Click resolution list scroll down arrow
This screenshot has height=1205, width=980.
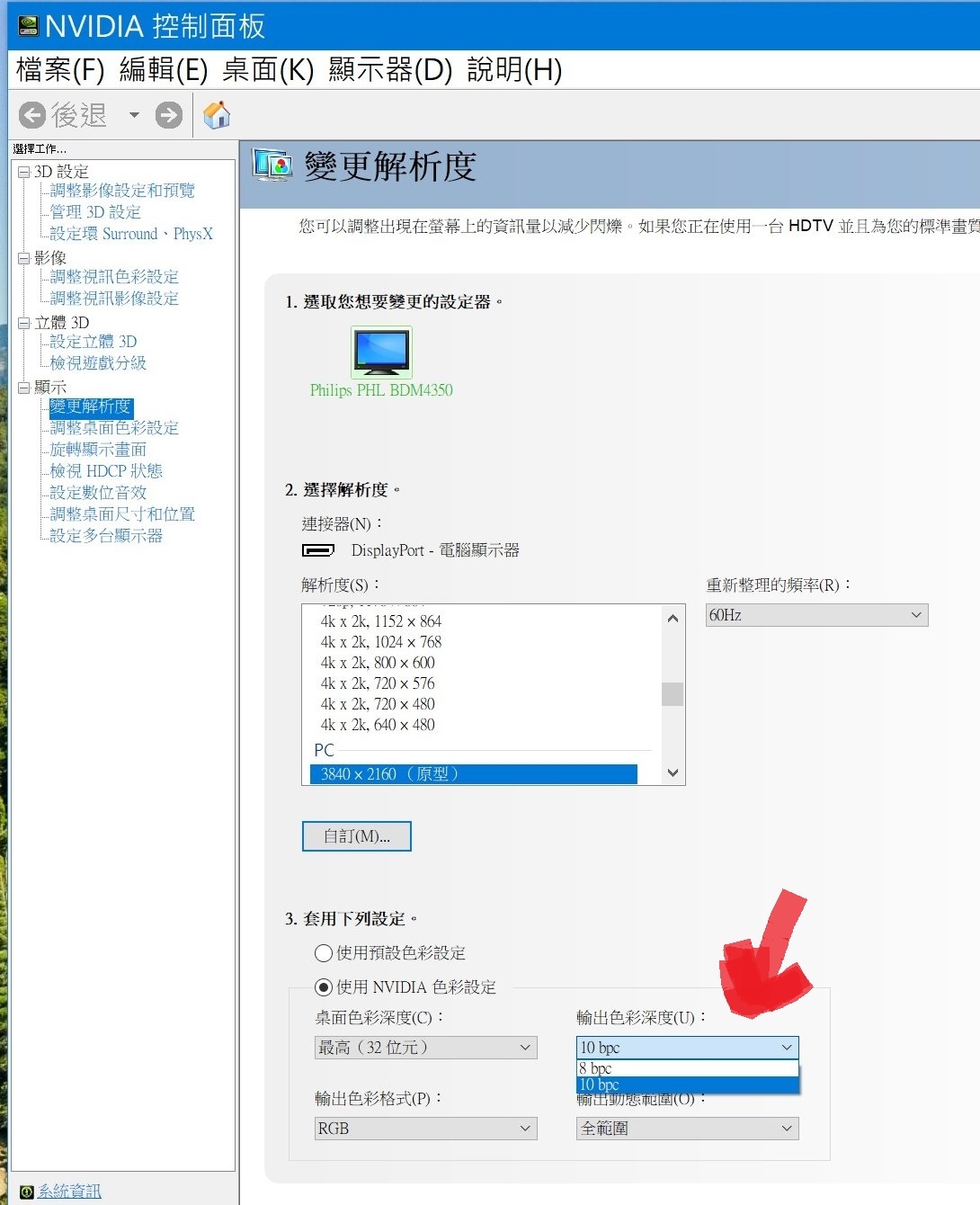coord(673,772)
